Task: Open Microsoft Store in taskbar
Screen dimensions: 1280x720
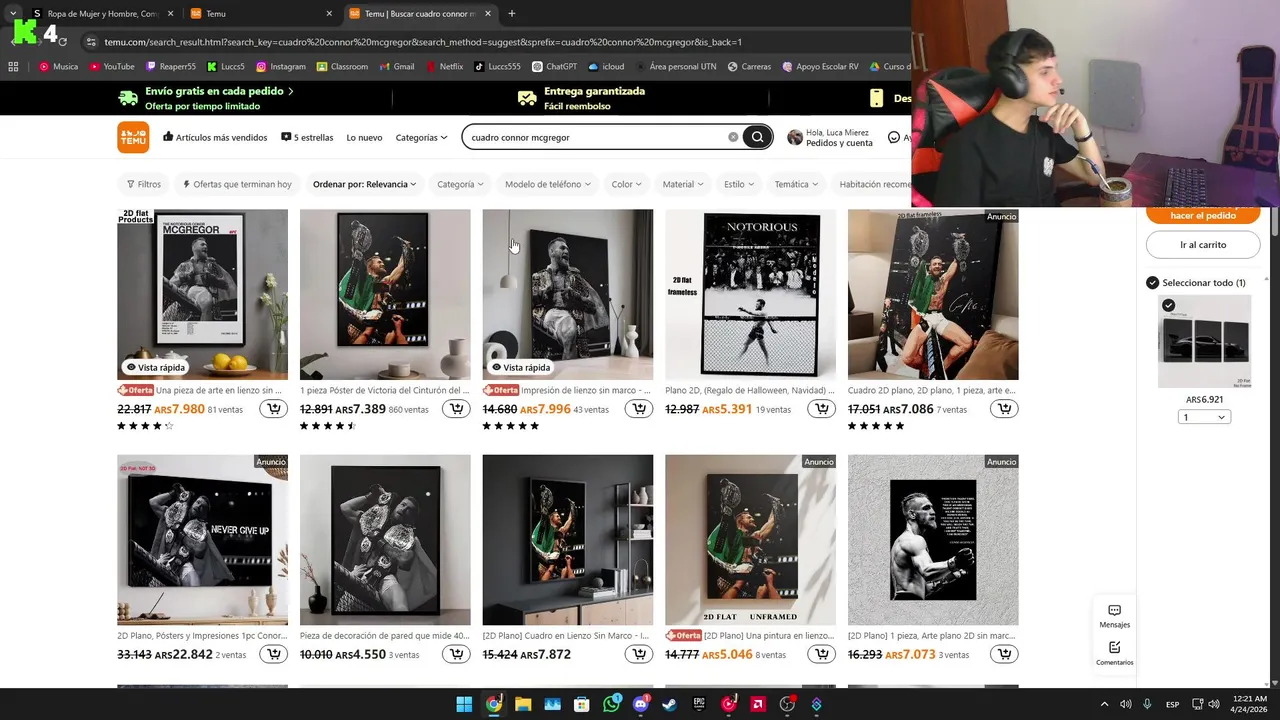Action: tap(582, 704)
